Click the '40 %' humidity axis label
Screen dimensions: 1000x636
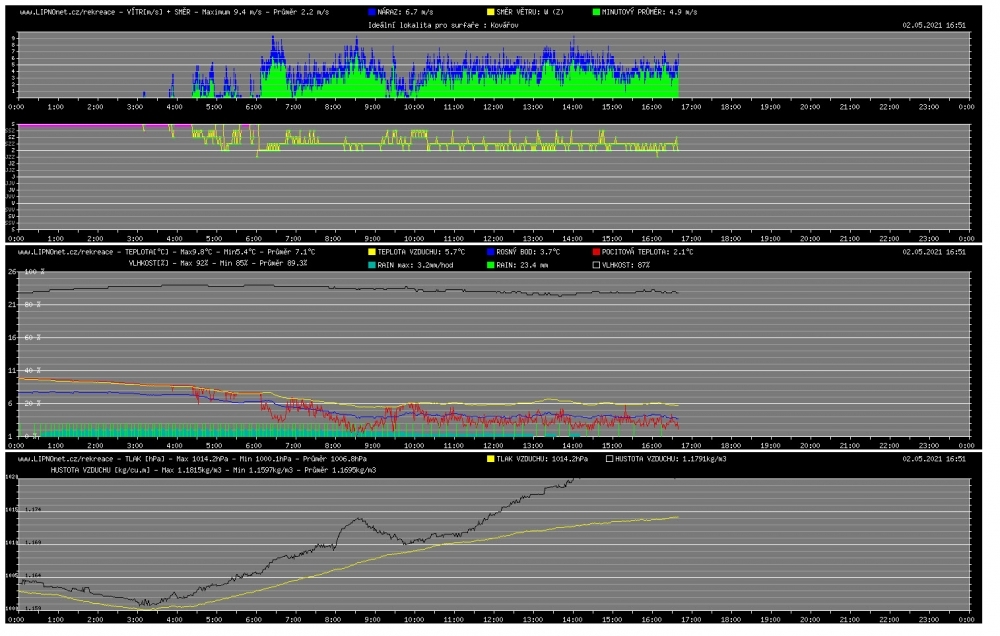click(x=33, y=371)
